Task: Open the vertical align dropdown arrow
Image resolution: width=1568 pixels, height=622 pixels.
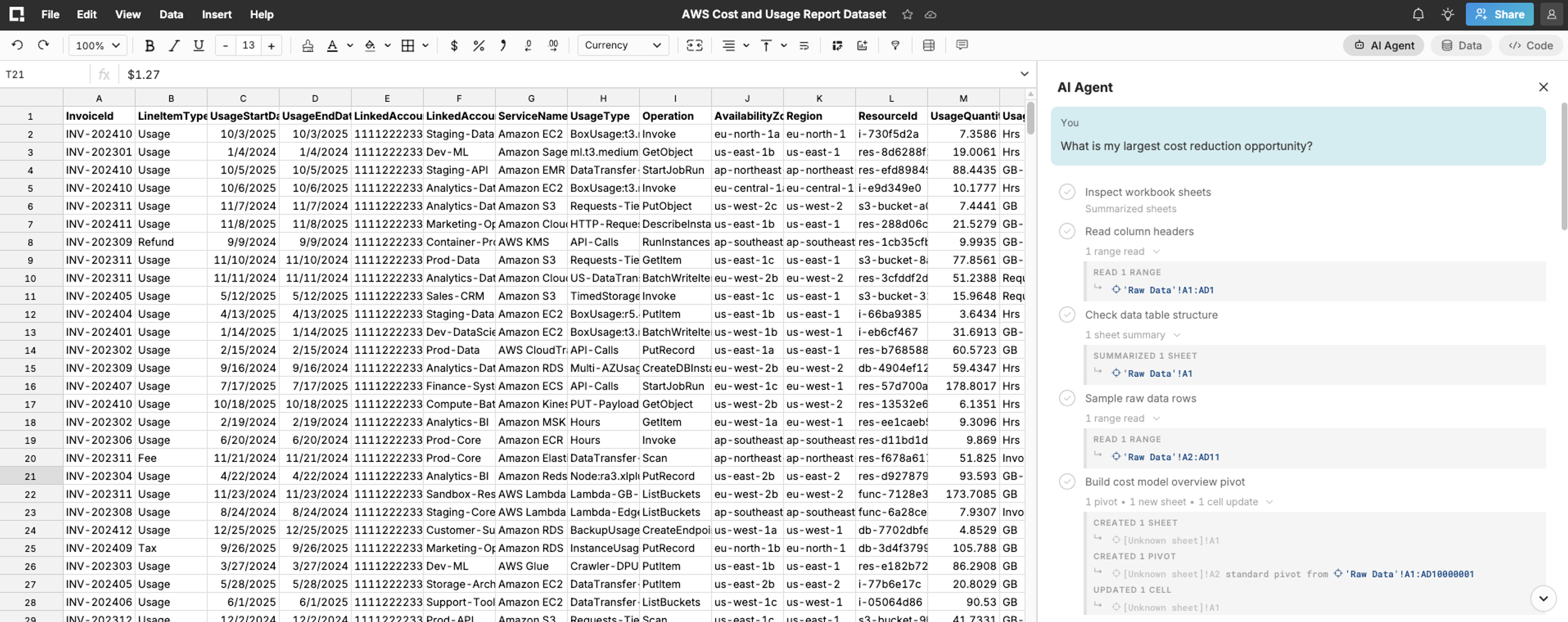Action: click(x=784, y=45)
